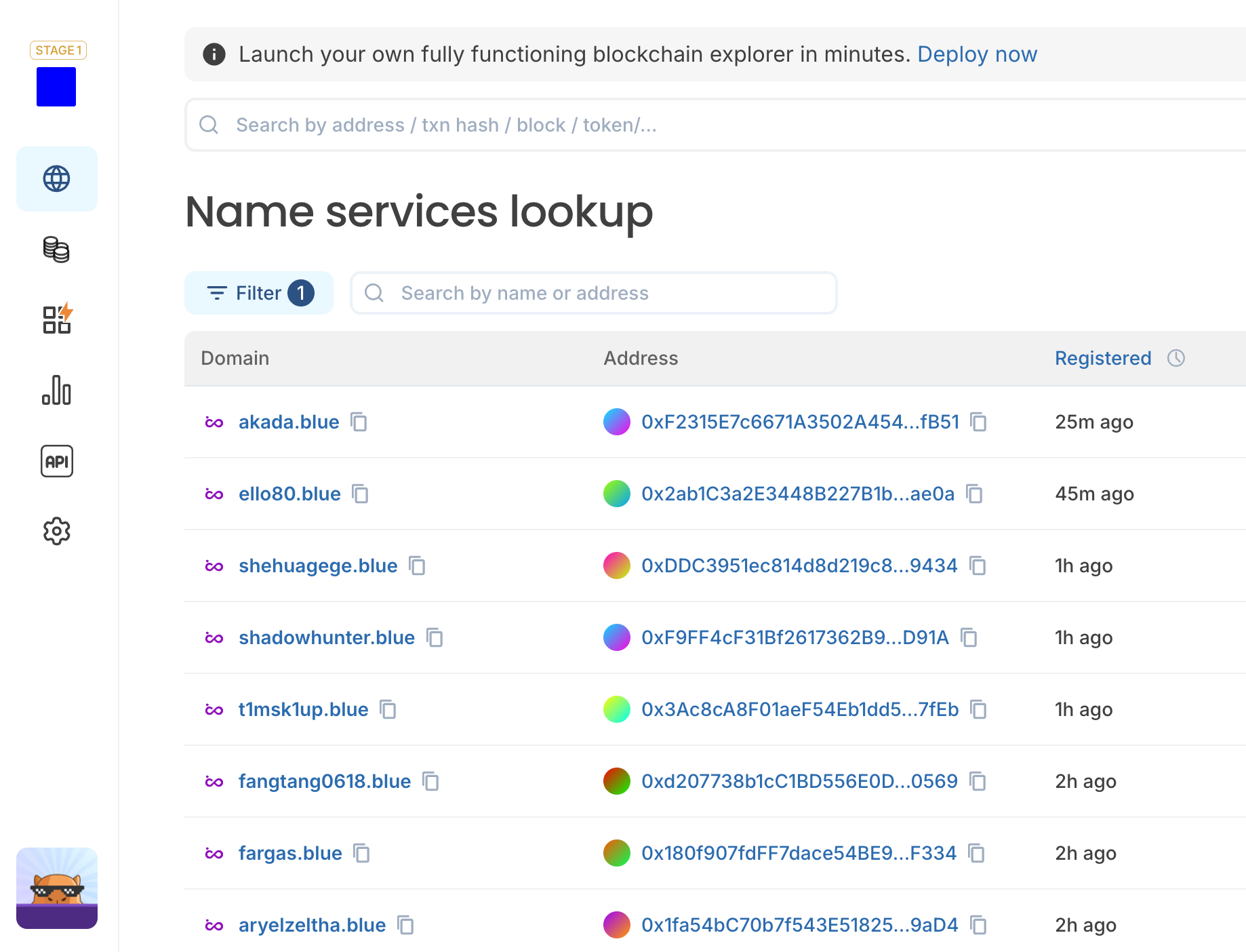Click the clock icon next to Registered
1246x952 pixels.
coord(1176,358)
